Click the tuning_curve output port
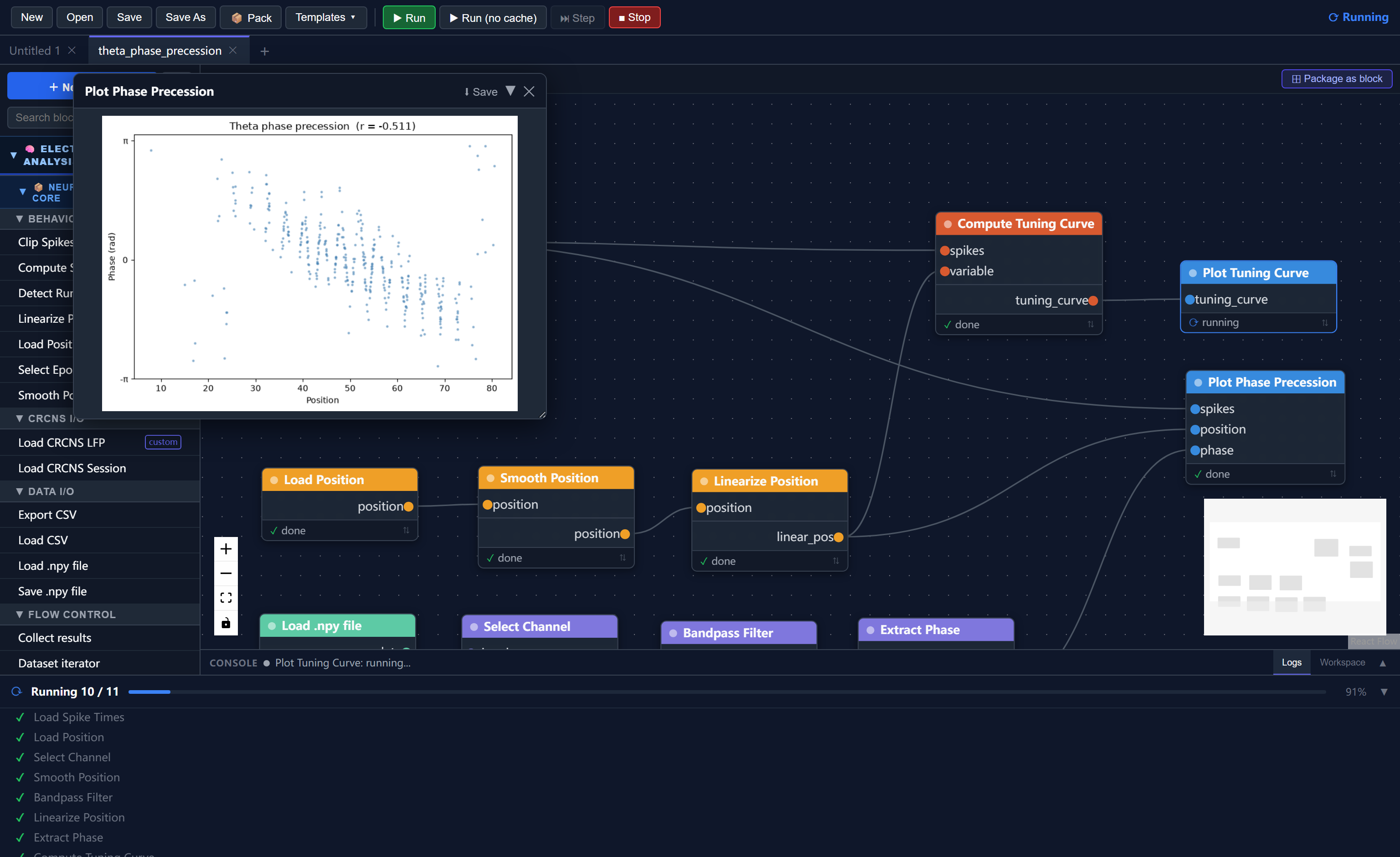Image resolution: width=1400 pixels, height=857 pixels. click(1093, 300)
